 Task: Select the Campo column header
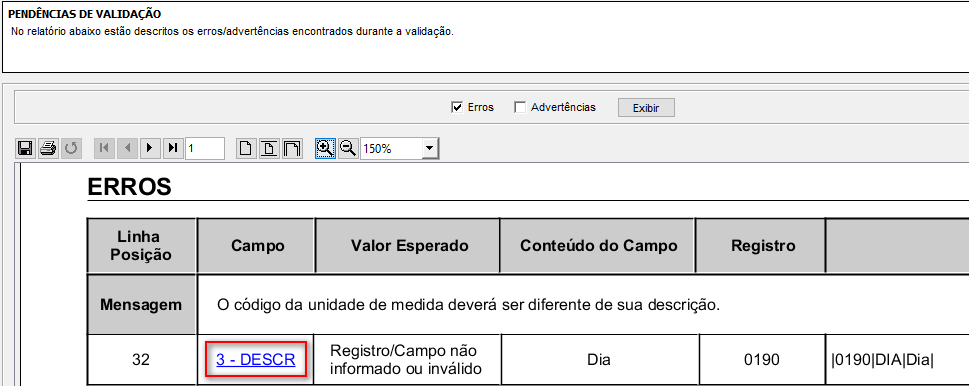(258, 246)
